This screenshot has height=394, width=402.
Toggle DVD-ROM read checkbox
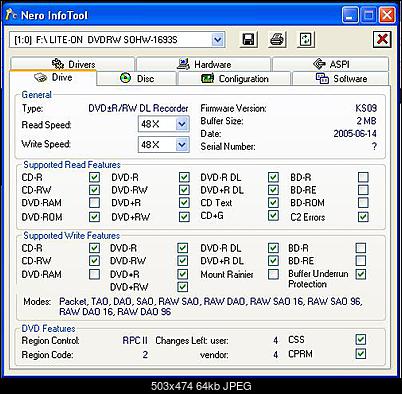94,217
